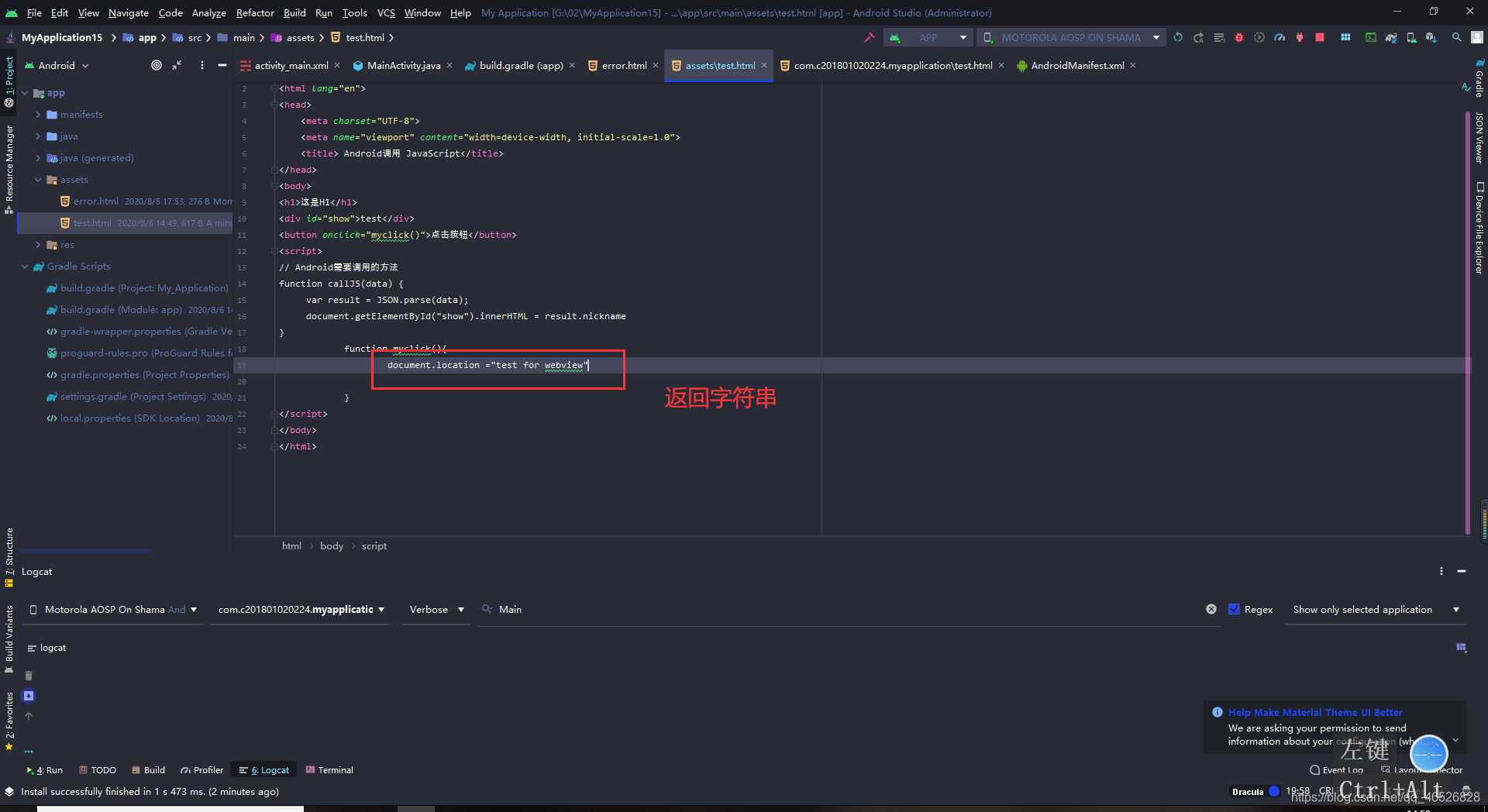
Task: Open the TODO tool window button
Action: (x=98, y=770)
